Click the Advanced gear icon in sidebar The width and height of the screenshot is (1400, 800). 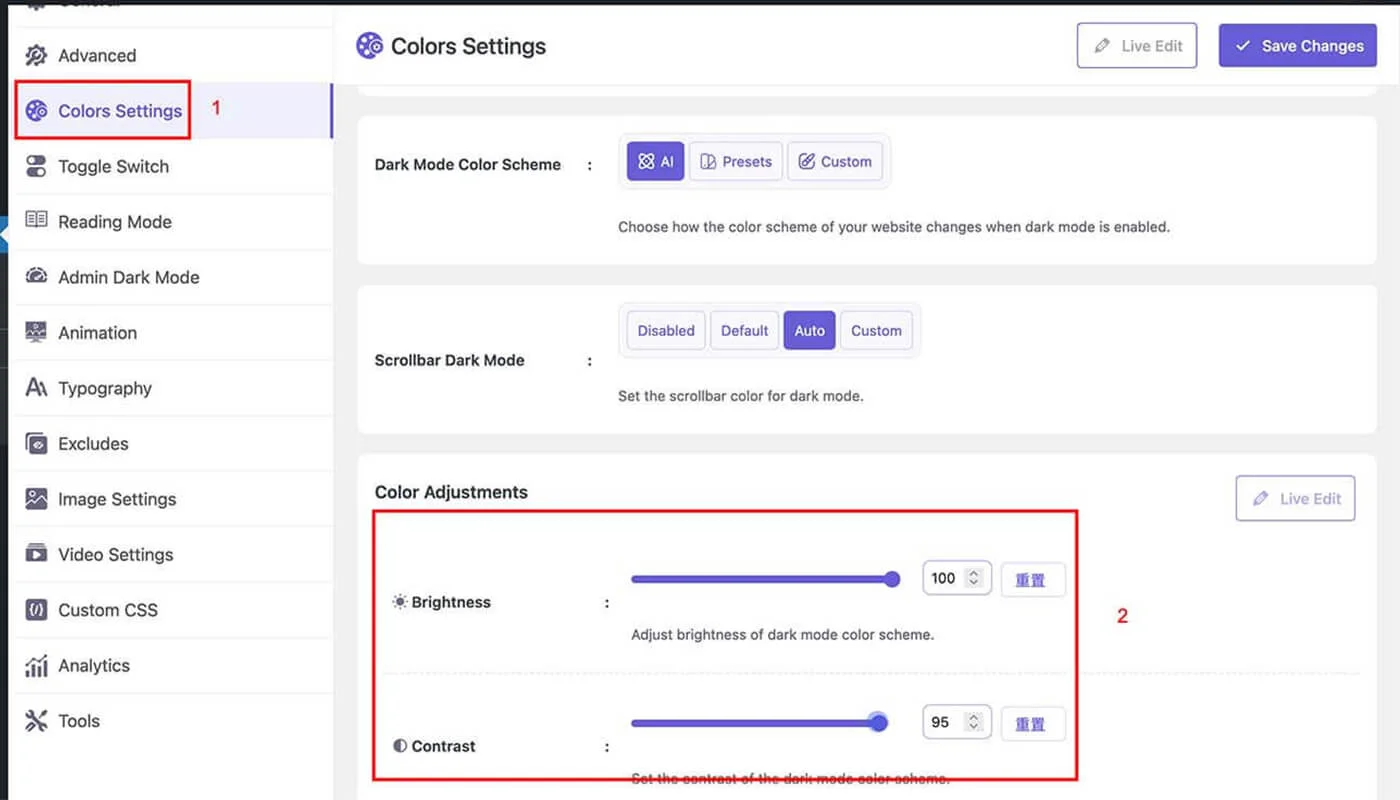tap(36, 55)
